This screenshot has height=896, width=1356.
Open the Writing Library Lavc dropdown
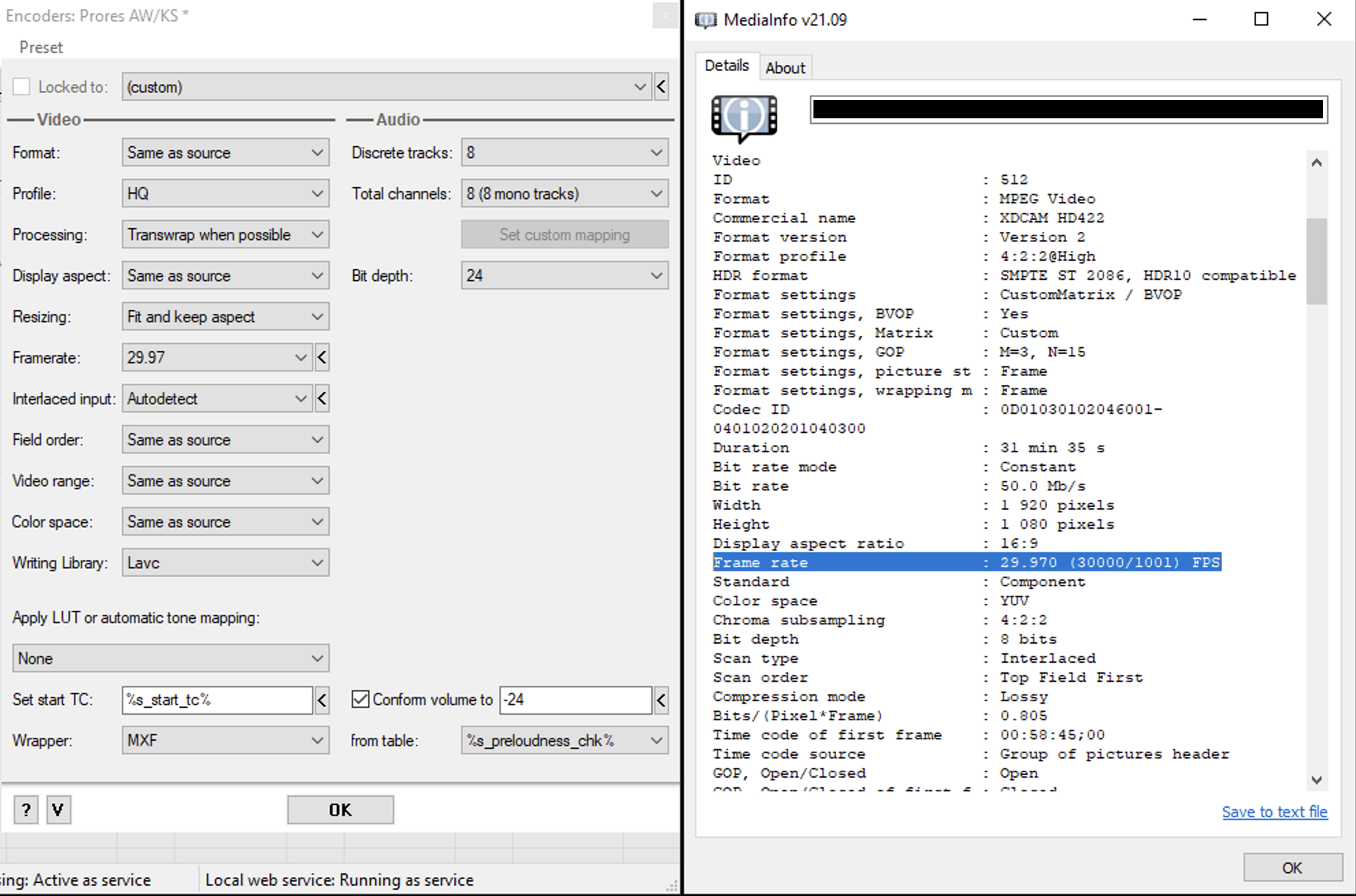226,563
